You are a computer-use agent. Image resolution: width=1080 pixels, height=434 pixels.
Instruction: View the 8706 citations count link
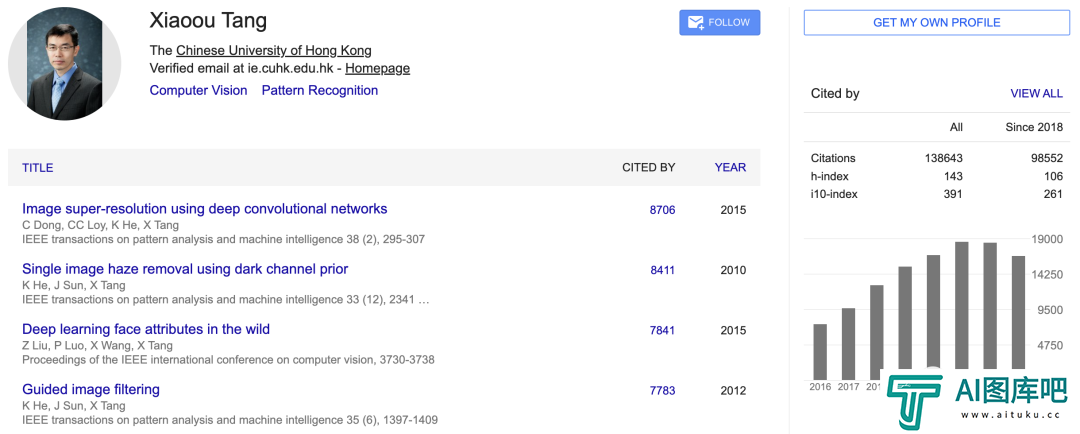tap(662, 210)
